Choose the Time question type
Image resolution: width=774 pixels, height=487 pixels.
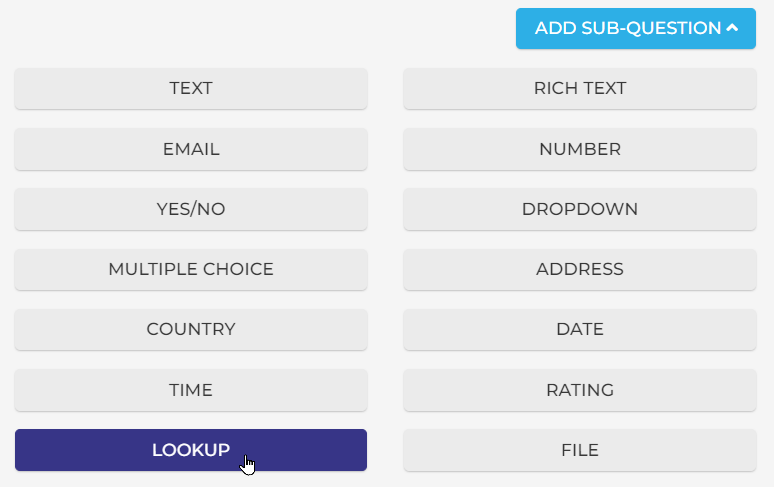click(191, 390)
